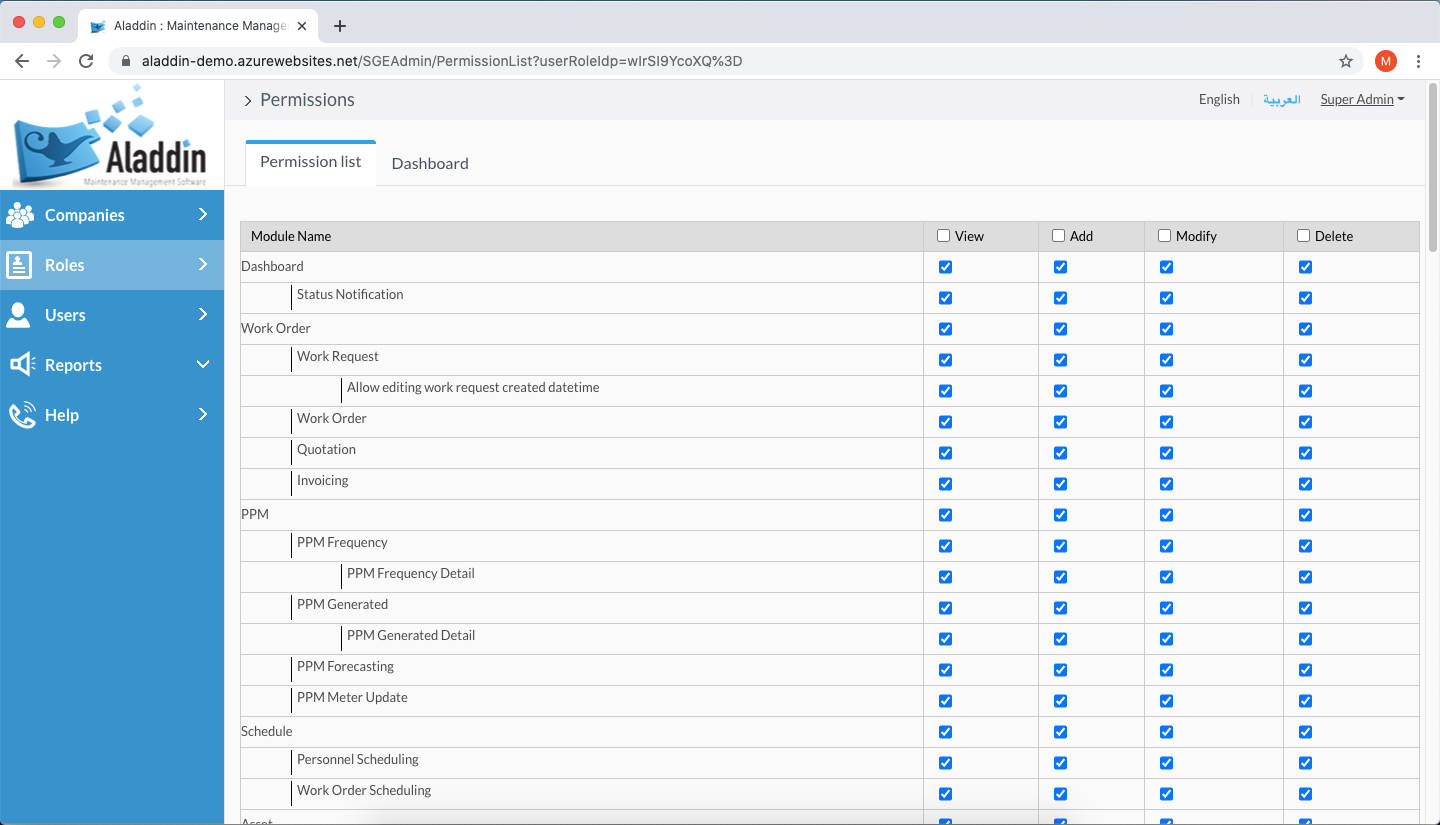Expand the Companies submenu arrow

click(x=203, y=215)
